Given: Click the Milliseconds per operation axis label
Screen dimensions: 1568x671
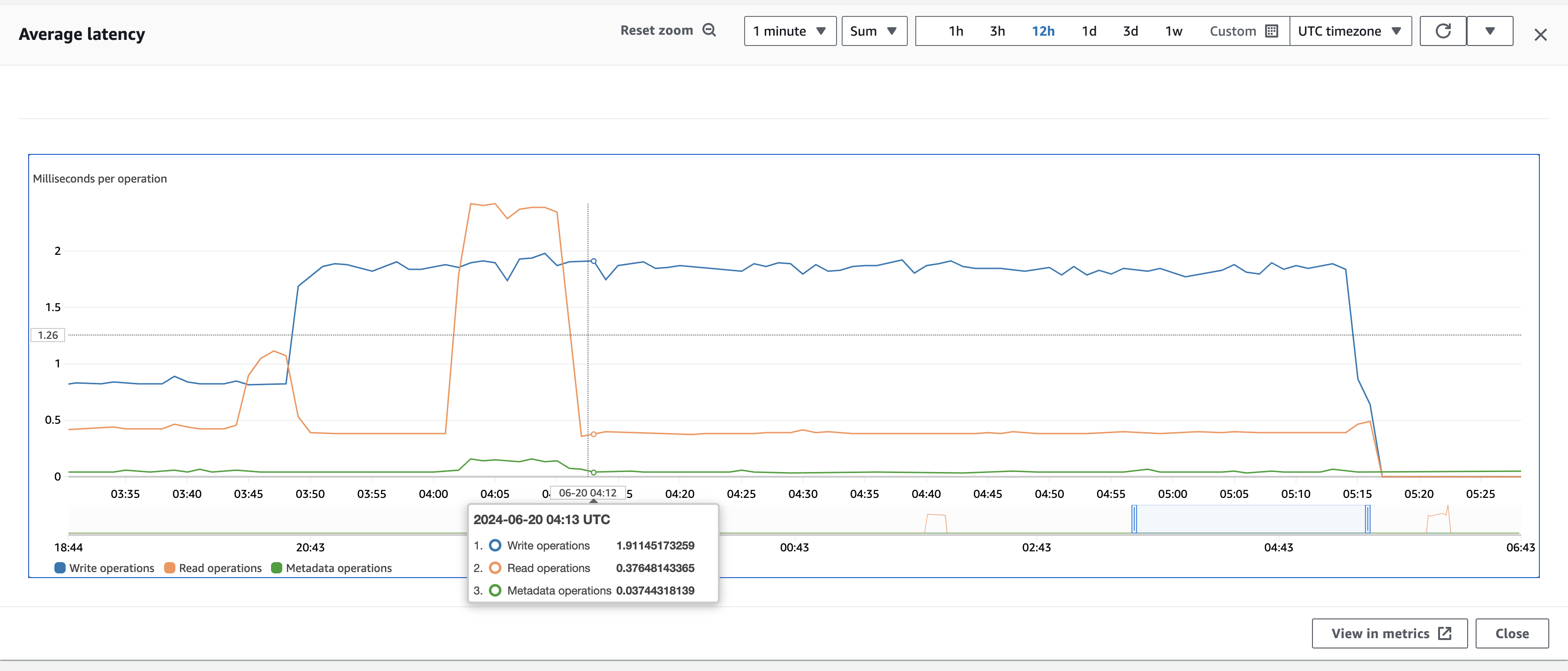Looking at the screenshot, I should click(x=100, y=178).
